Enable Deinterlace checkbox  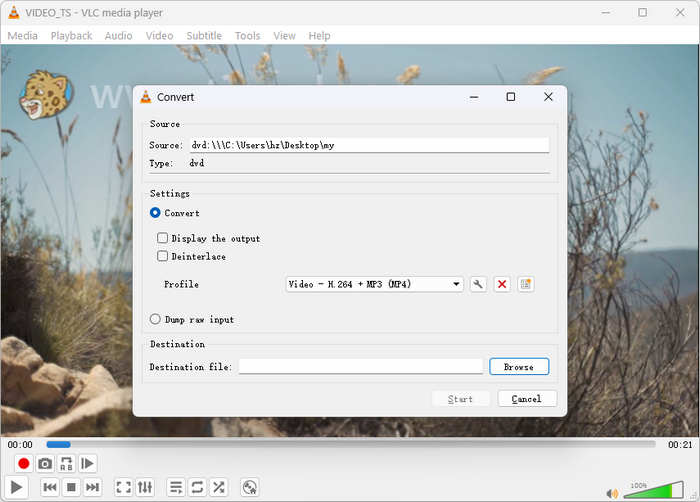tap(162, 256)
